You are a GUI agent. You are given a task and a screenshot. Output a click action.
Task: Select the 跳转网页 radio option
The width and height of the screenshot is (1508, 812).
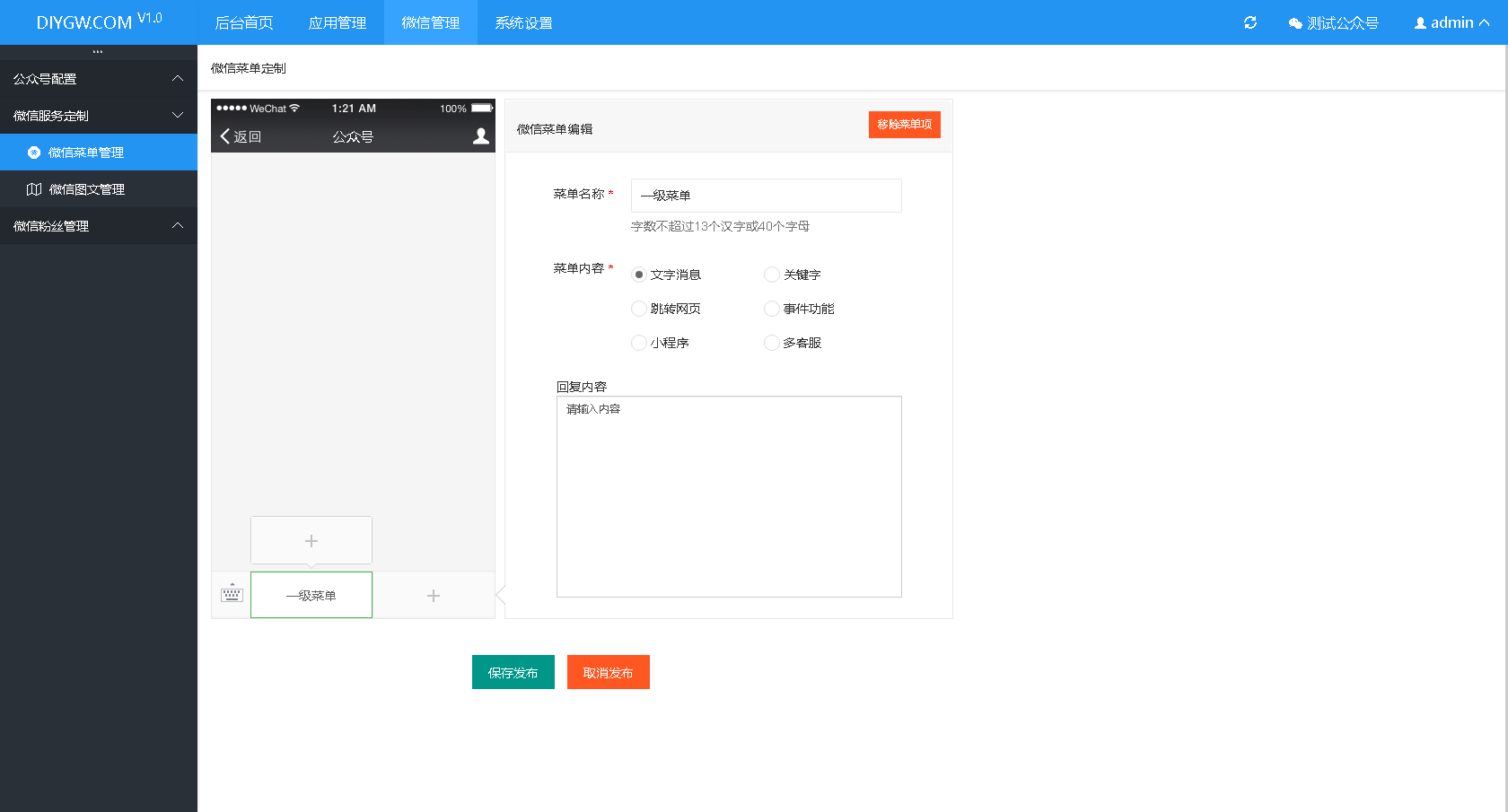click(x=638, y=309)
